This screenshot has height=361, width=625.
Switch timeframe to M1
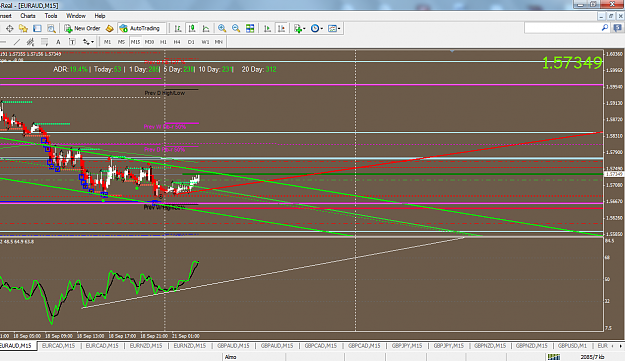coord(107,42)
